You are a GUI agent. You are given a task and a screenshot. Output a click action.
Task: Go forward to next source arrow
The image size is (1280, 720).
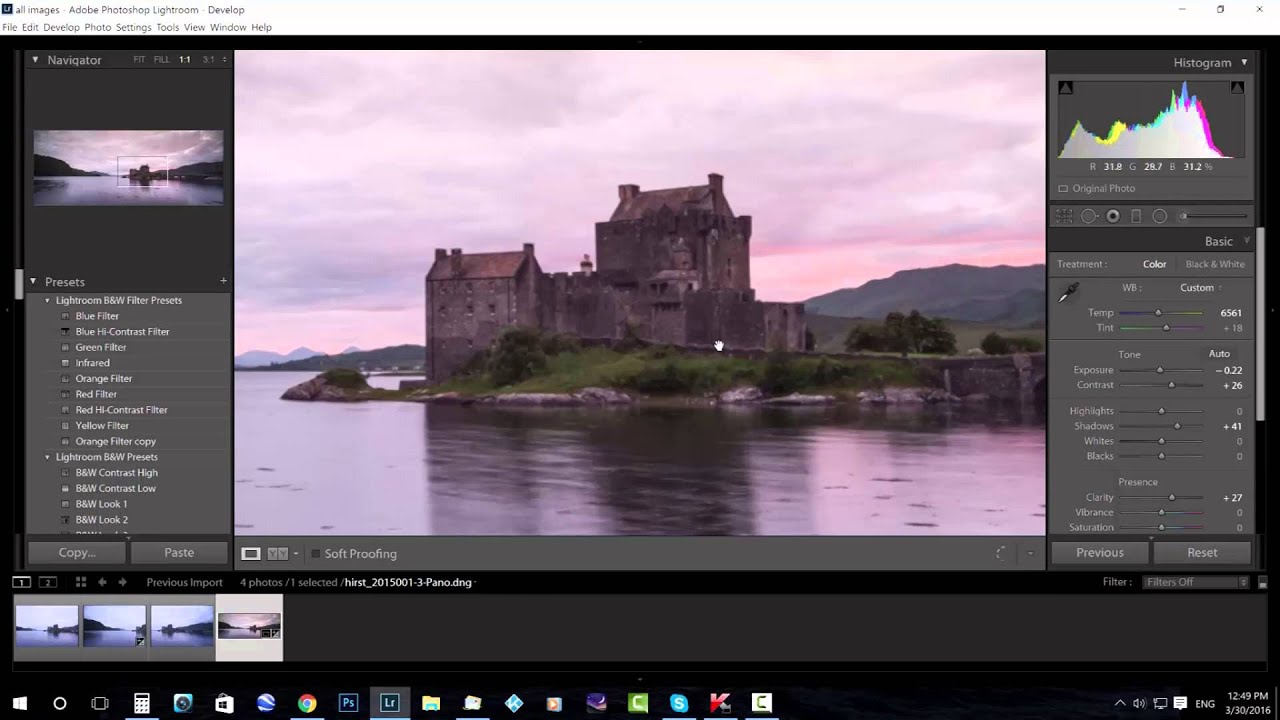(x=122, y=582)
